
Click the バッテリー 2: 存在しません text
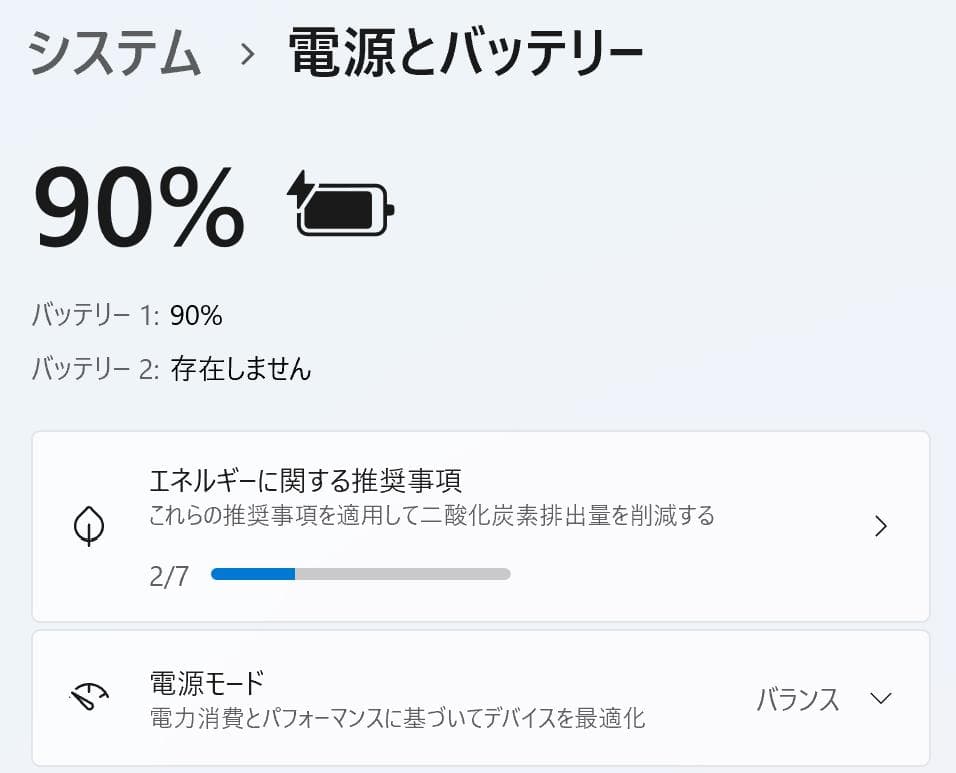[x=170, y=368]
